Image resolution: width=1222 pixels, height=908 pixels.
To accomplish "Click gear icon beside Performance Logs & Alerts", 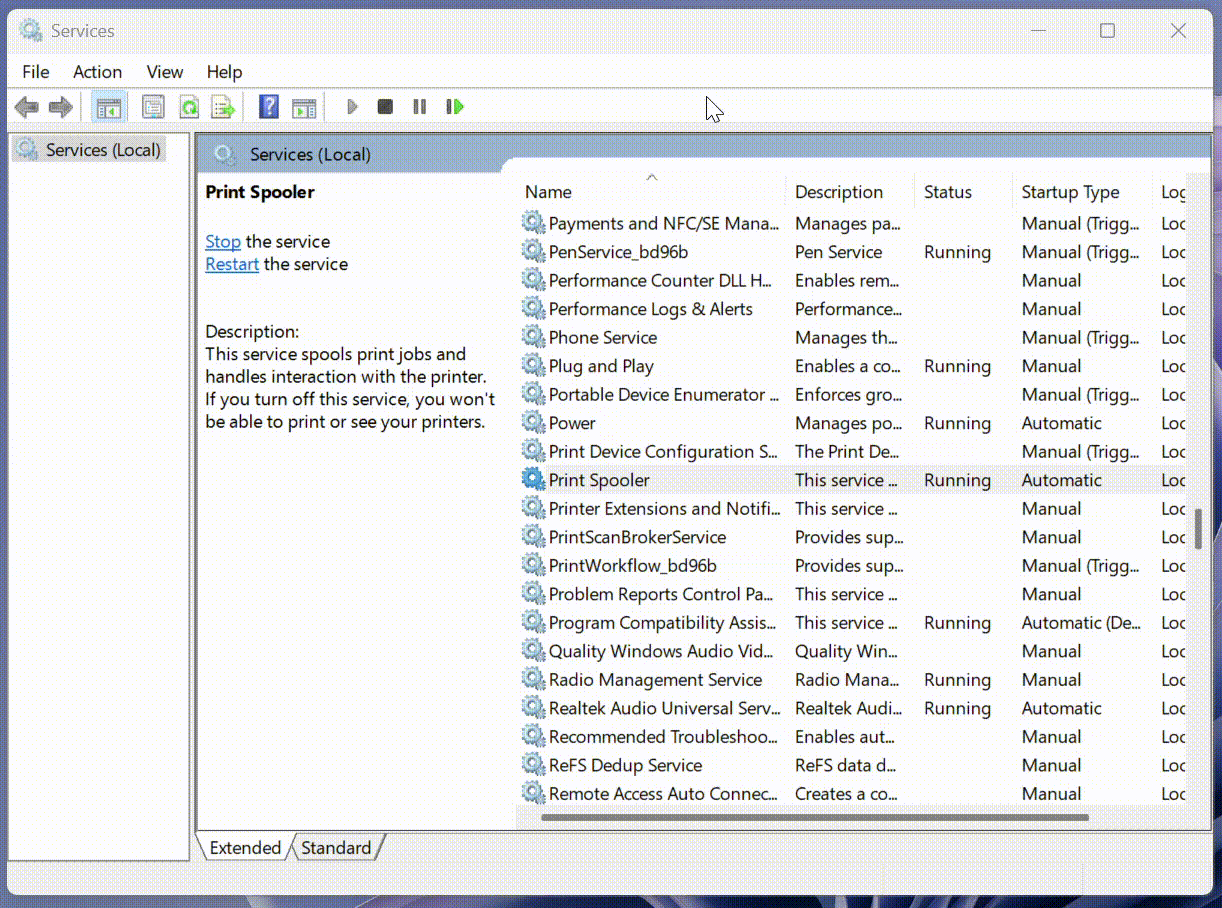I will [x=534, y=309].
